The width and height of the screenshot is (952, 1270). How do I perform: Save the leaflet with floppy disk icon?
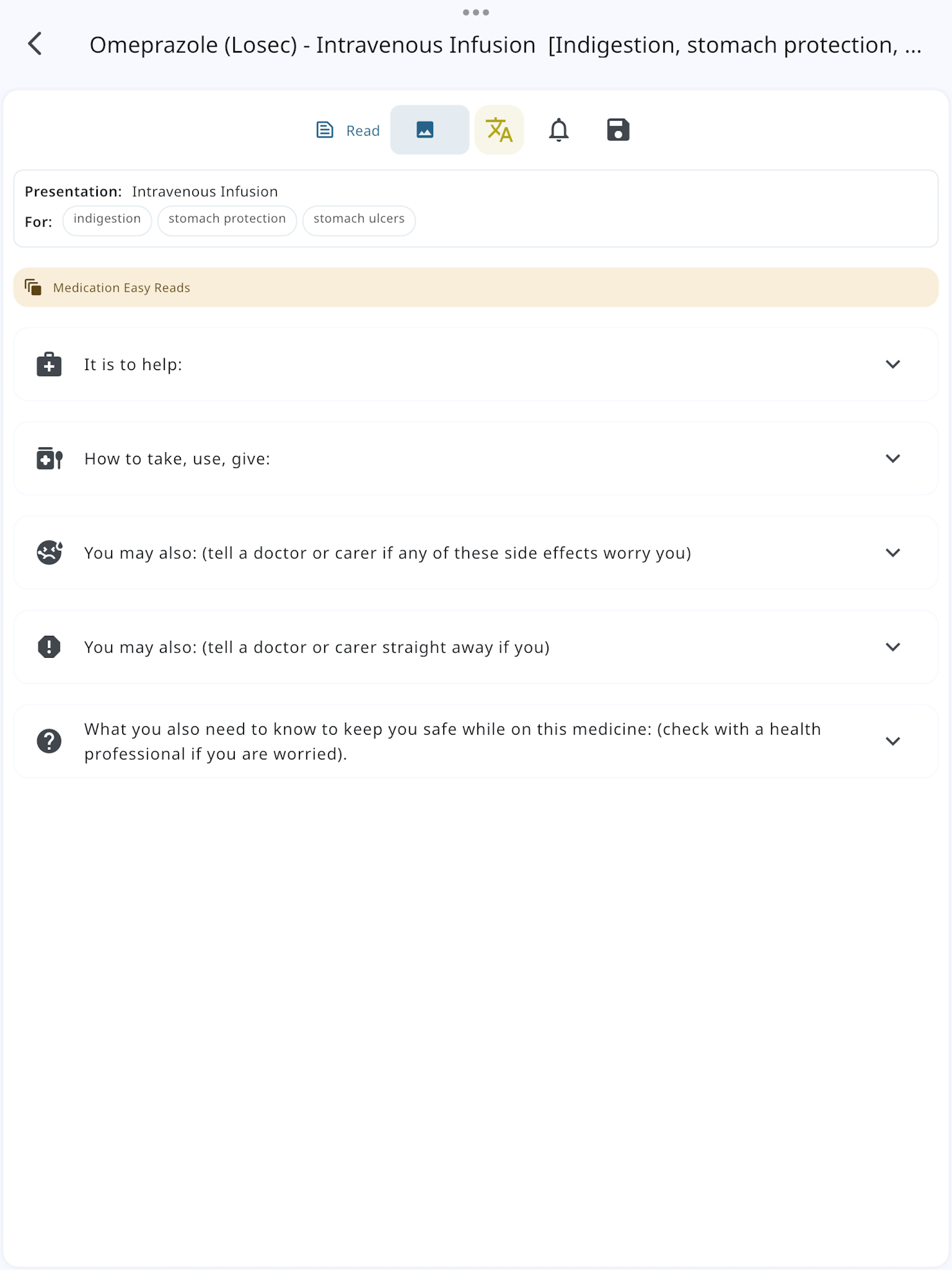pos(618,130)
